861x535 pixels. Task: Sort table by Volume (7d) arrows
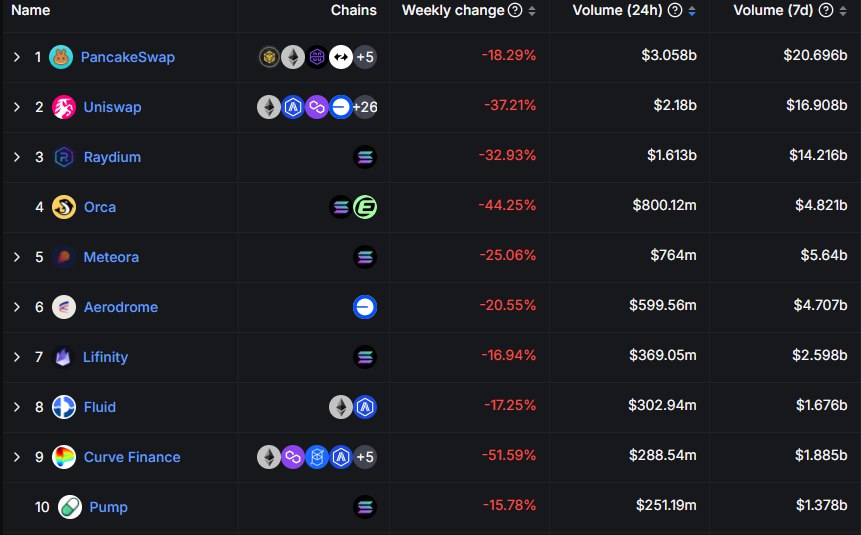point(842,11)
